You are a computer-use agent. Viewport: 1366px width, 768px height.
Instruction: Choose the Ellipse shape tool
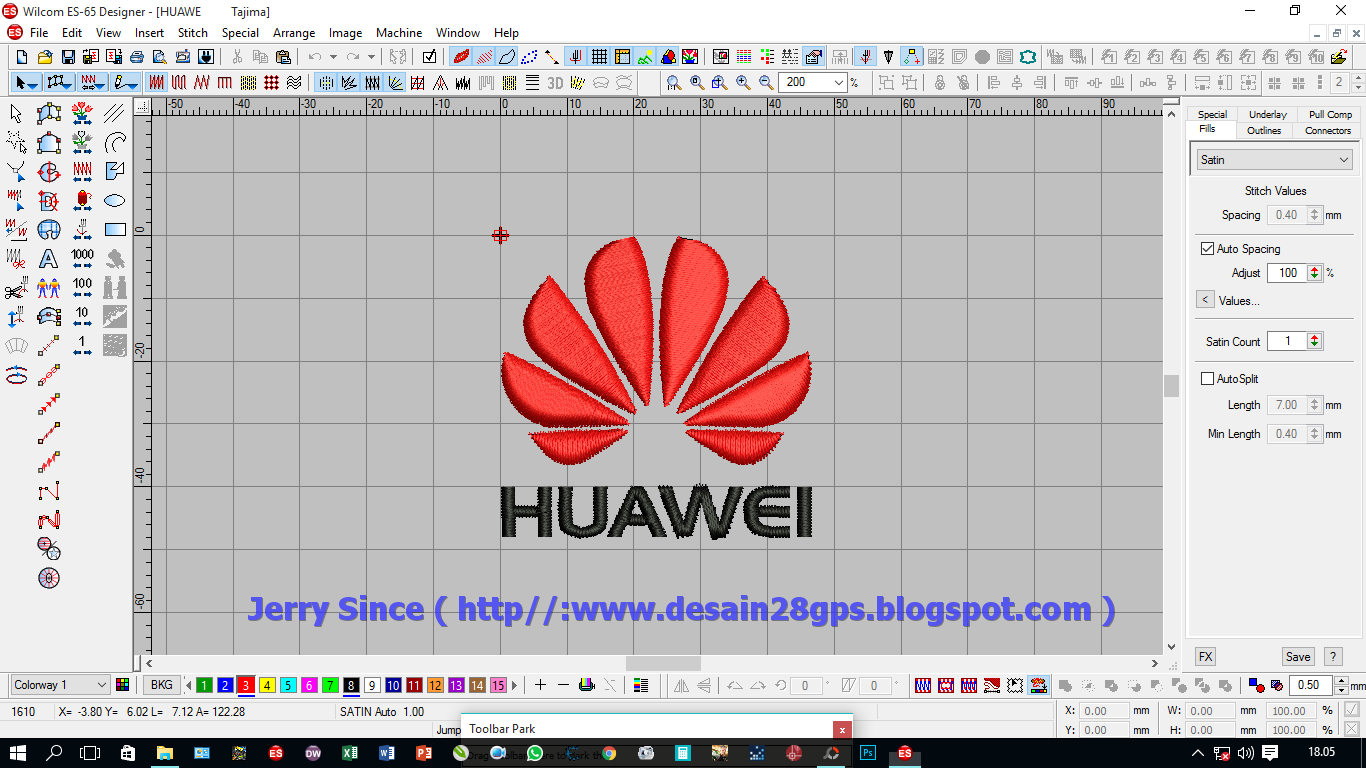(115, 201)
